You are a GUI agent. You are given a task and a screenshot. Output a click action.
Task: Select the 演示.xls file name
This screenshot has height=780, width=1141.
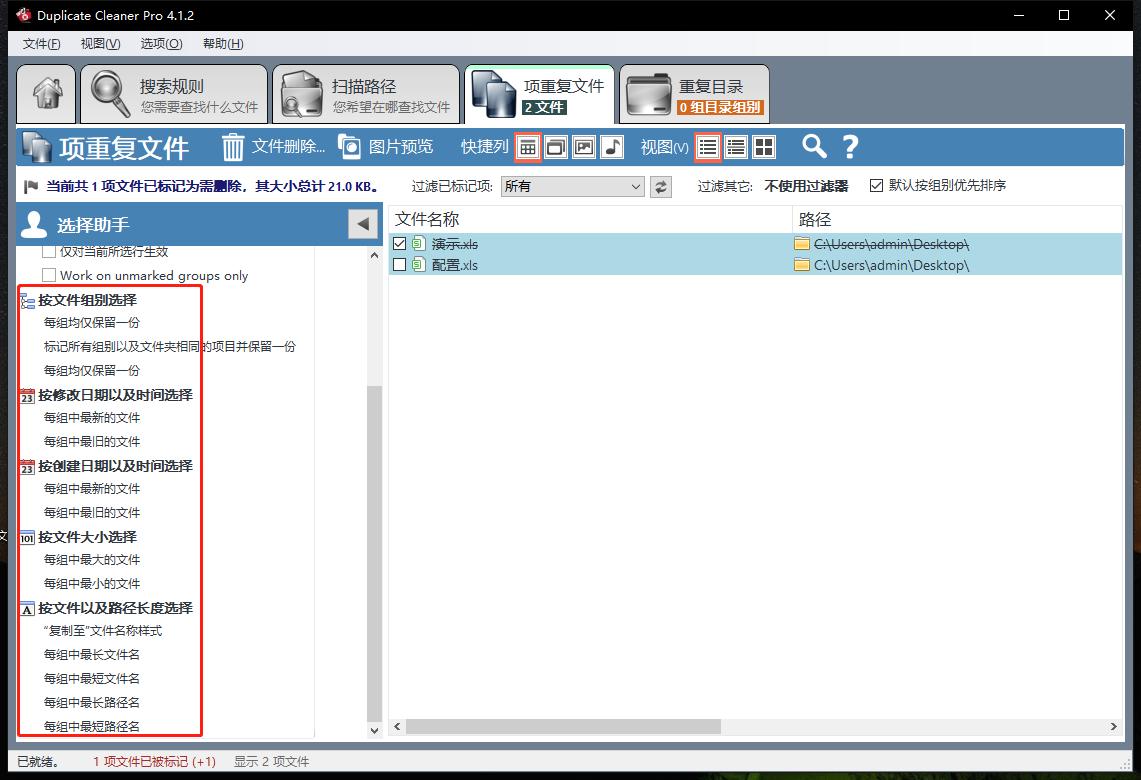click(455, 244)
